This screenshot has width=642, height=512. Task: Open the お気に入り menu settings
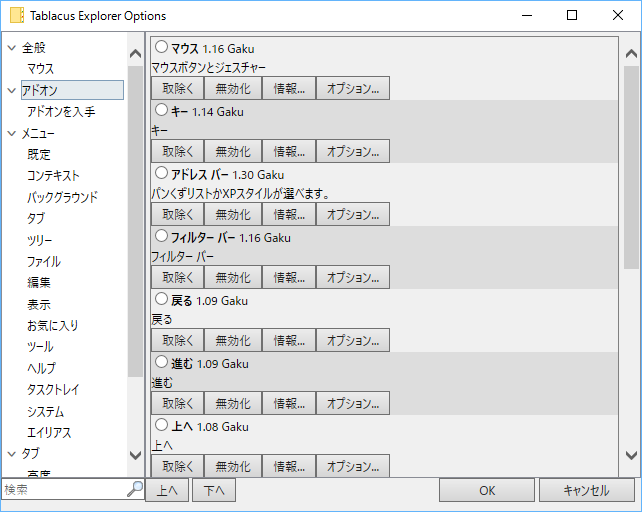(x=52, y=326)
